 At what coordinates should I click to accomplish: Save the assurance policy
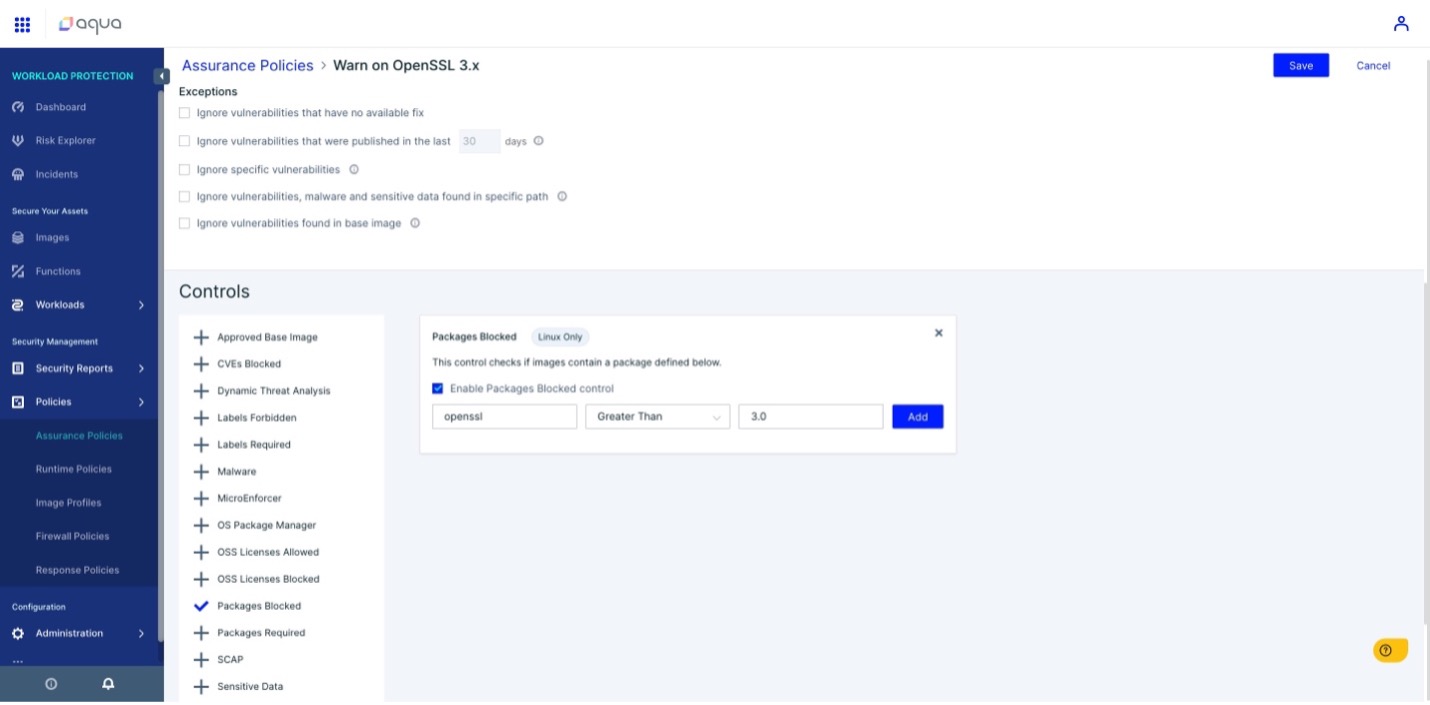pos(1301,65)
